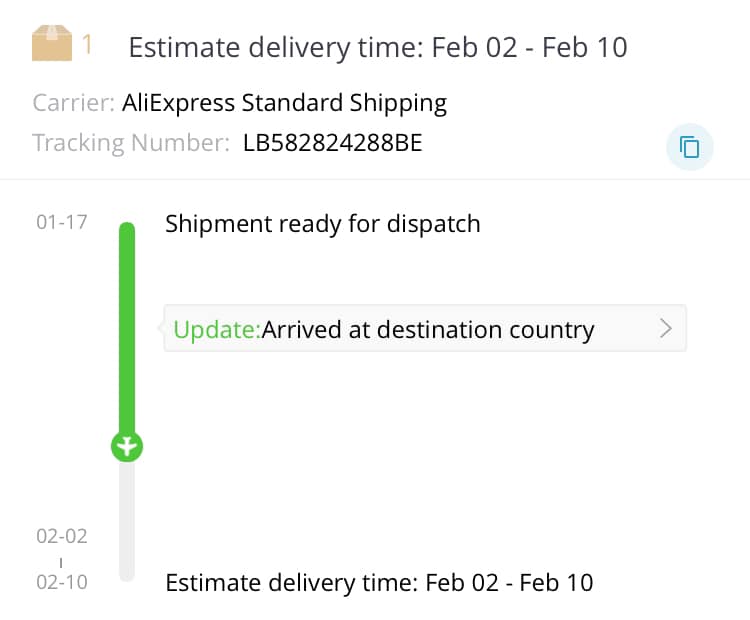The width and height of the screenshot is (750, 620).
Task: Click the green 'Update:' label
Action: tap(216, 330)
